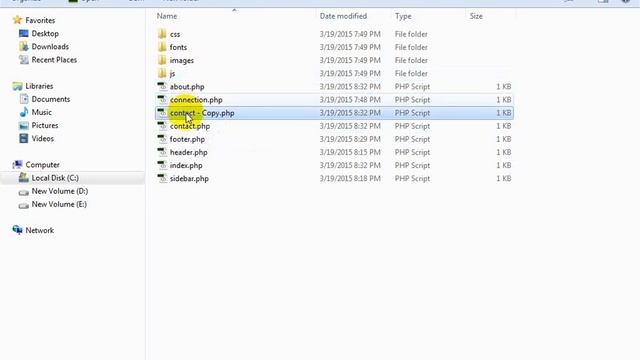Click sidebar.php date 3/19/2015 8:18 PM
This screenshot has height=360, width=640.
350,178
